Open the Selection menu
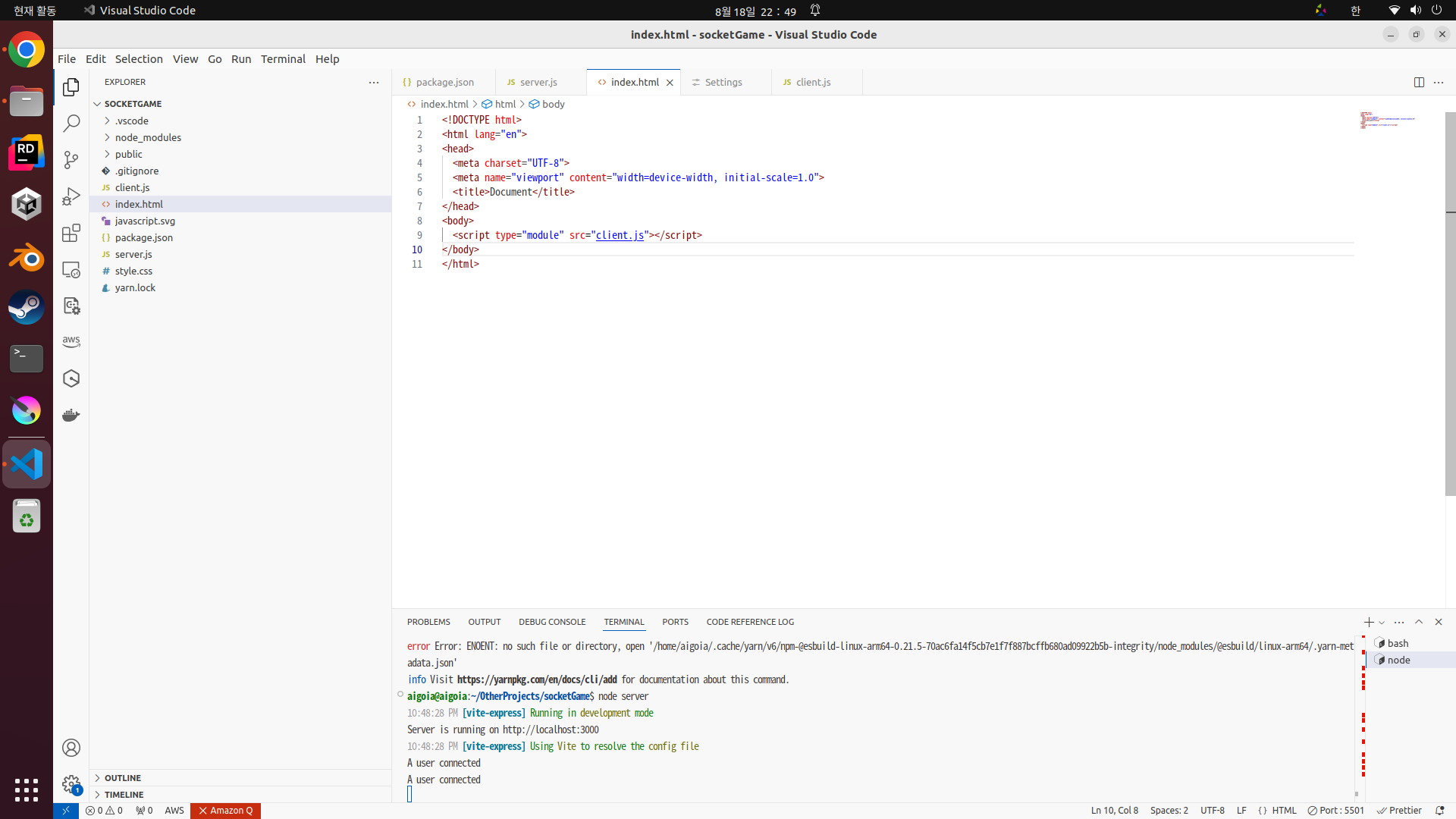Image resolution: width=1456 pixels, height=819 pixels. [139, 59]
